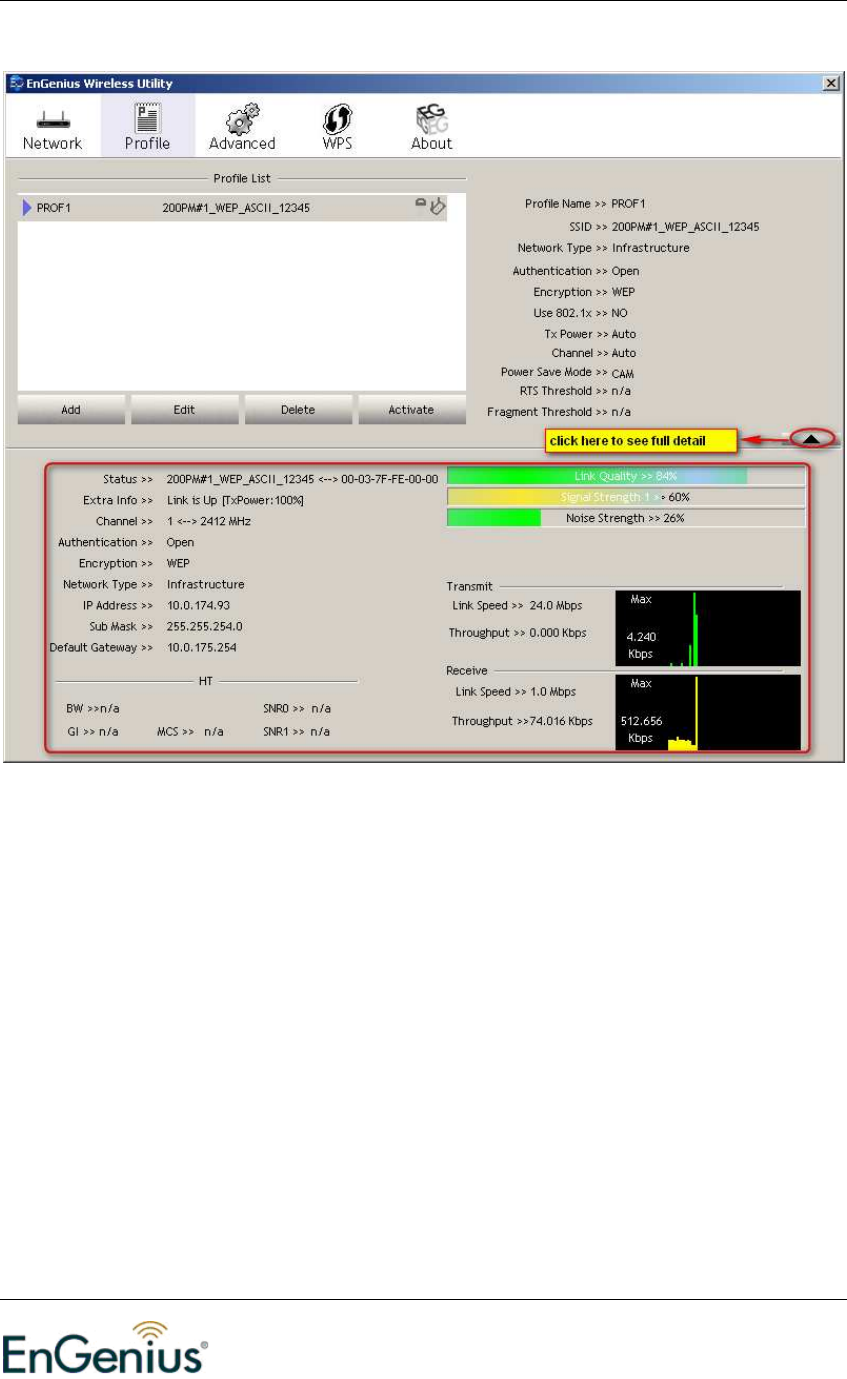The width and height of the screenshot is (847, 1379).
Task: Click the Fragment Threshold >> n/a detail
Action: point(559,412)
